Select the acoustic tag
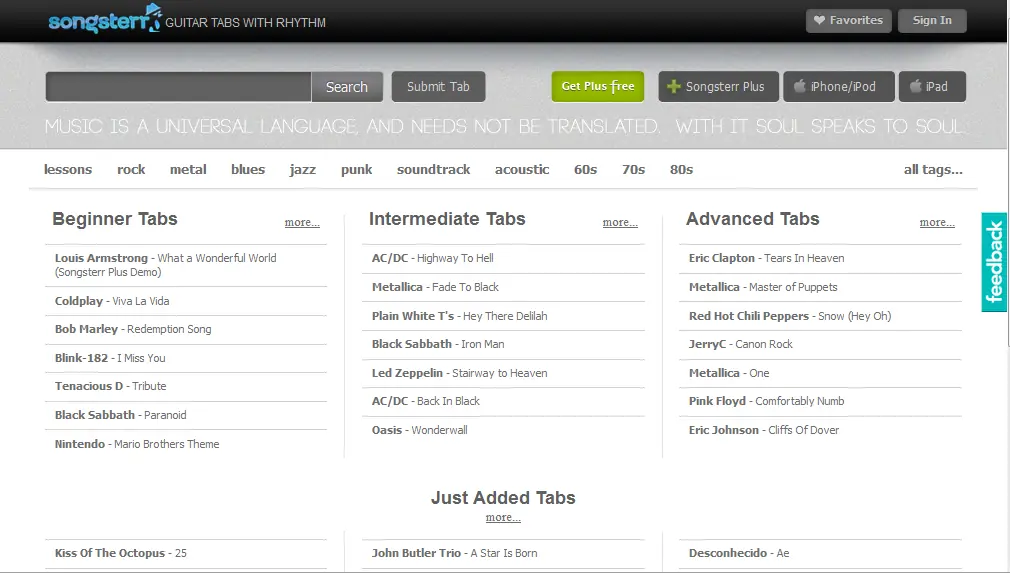 [x=522, y=170]
